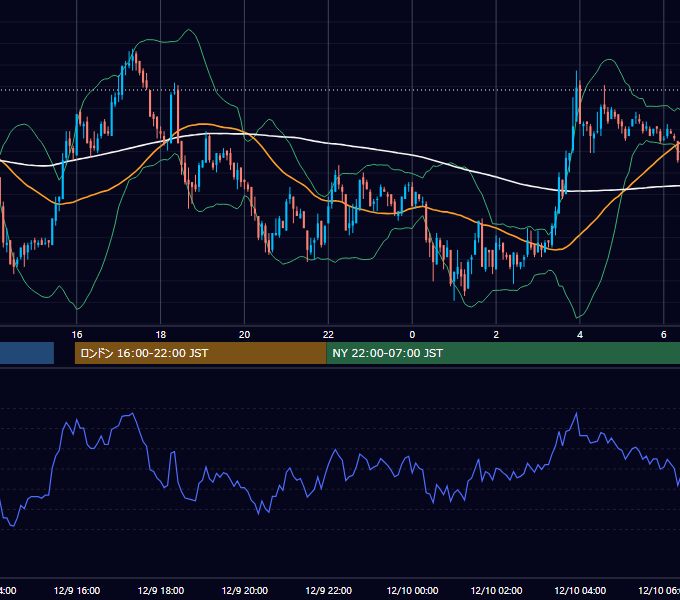
Task: Click the 12/10 04:00 date label
Action: click(x=580, y=590)
